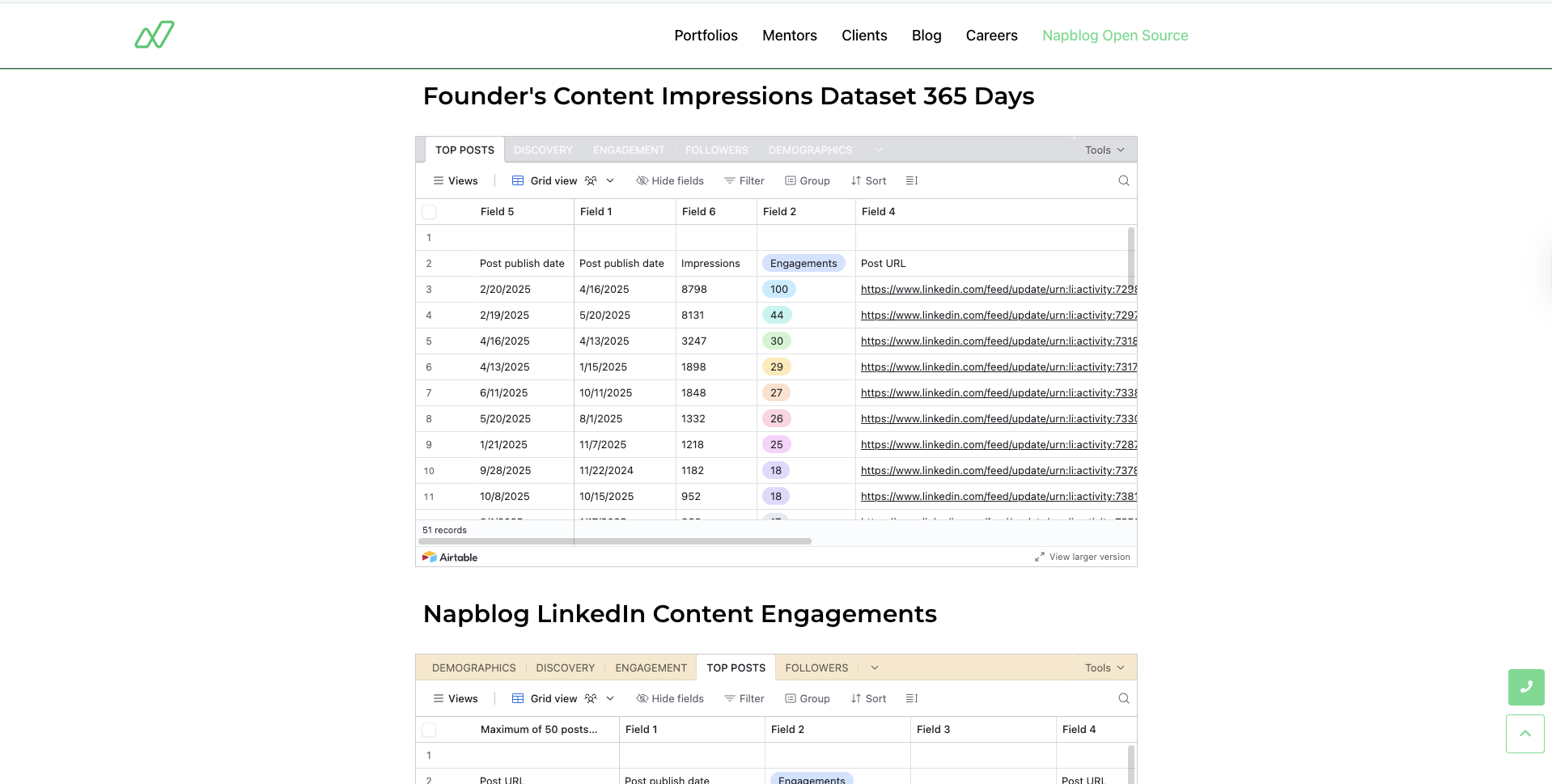
Task: Open the Tools dropdown in top table
Action: [1103, 150]
